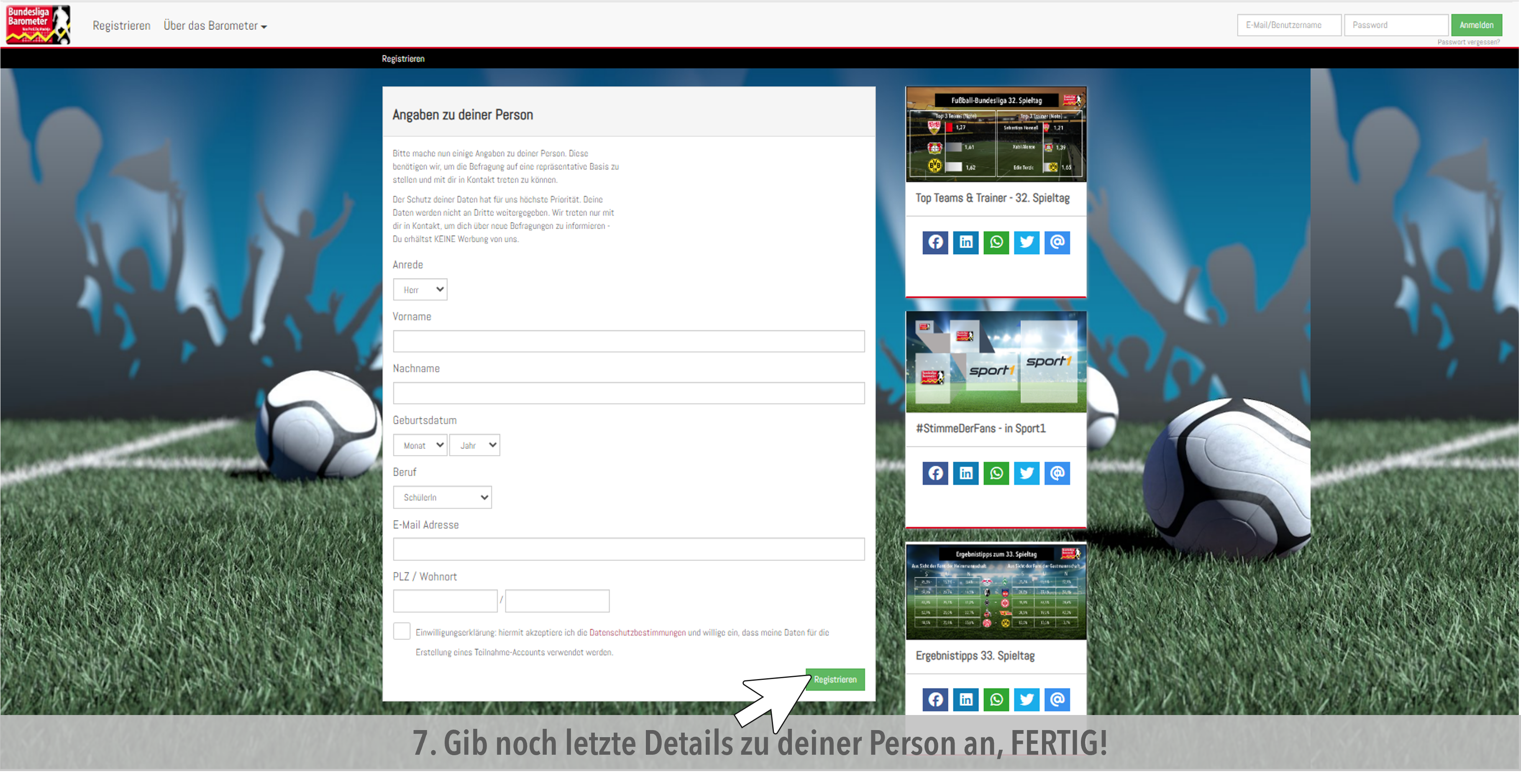Open Registrieren in top navigation
The width and height of the screenshot is (1521, 784).
[122, 26]
